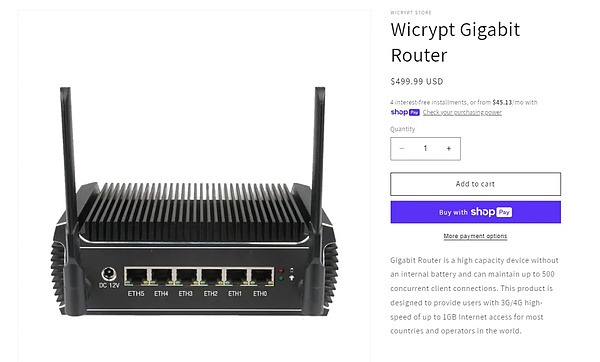Increase quantity with the plus icon
The image size is (600, 362).
click(x=449, y=148)
